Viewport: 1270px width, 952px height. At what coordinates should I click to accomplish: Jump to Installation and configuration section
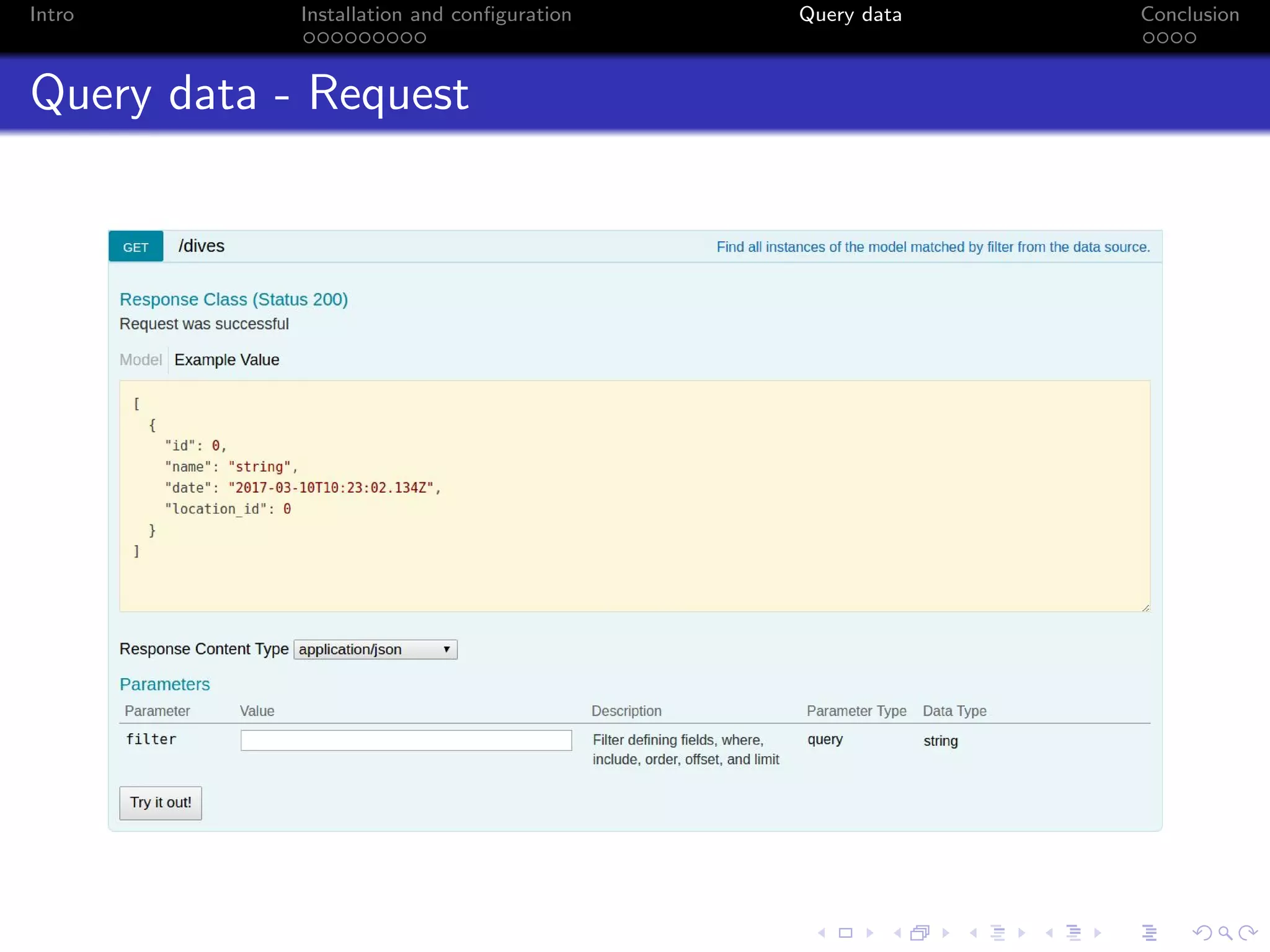pos(436,14)
